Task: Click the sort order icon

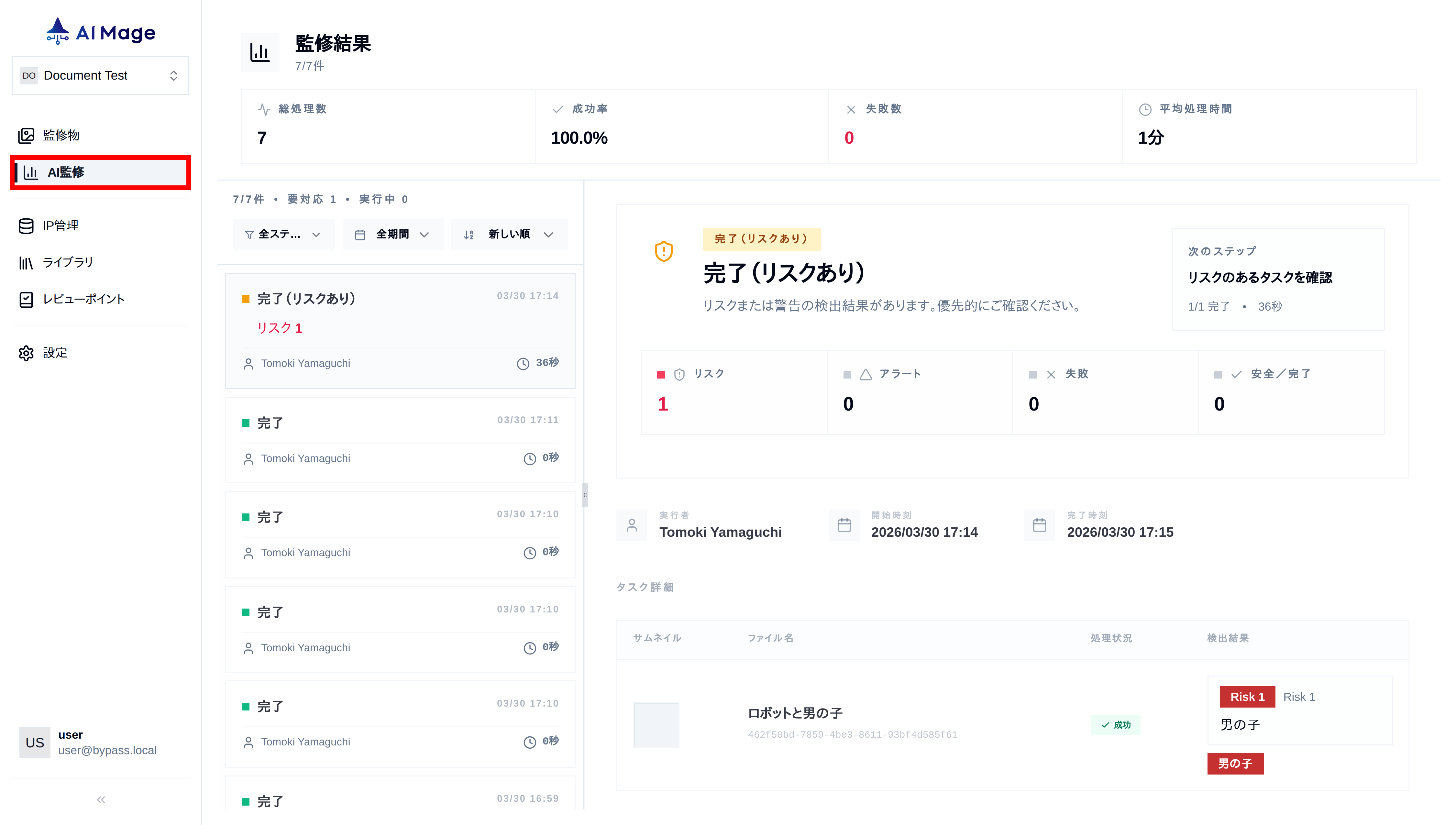Action: click(469, 235)
